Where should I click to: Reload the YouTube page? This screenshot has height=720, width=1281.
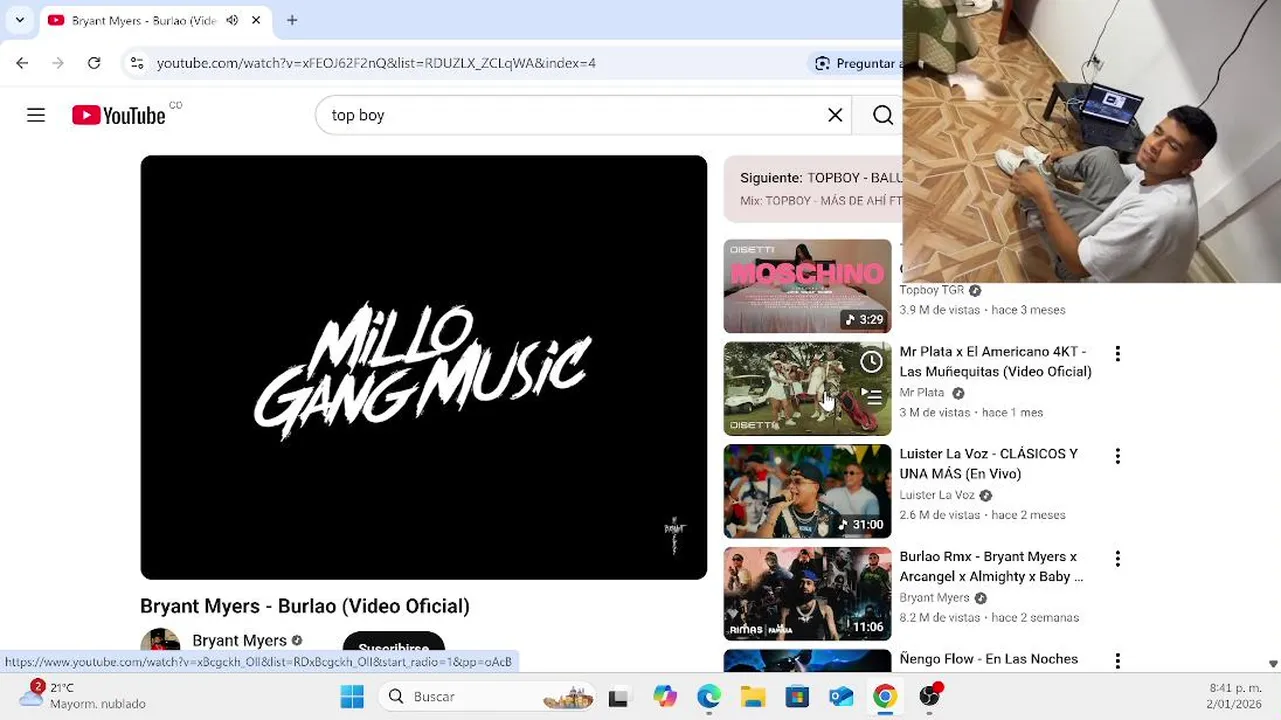click(94, 63)
